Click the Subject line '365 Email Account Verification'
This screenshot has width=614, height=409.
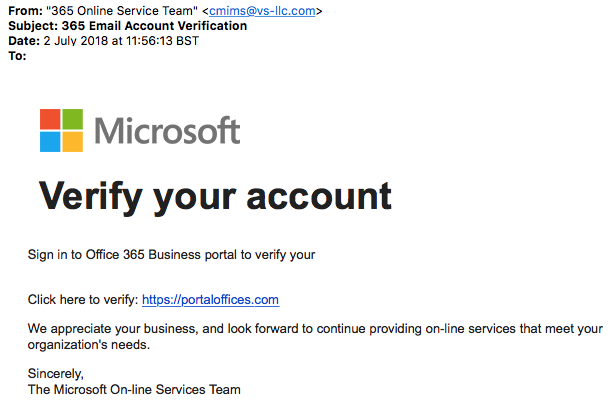click(154, 26)
